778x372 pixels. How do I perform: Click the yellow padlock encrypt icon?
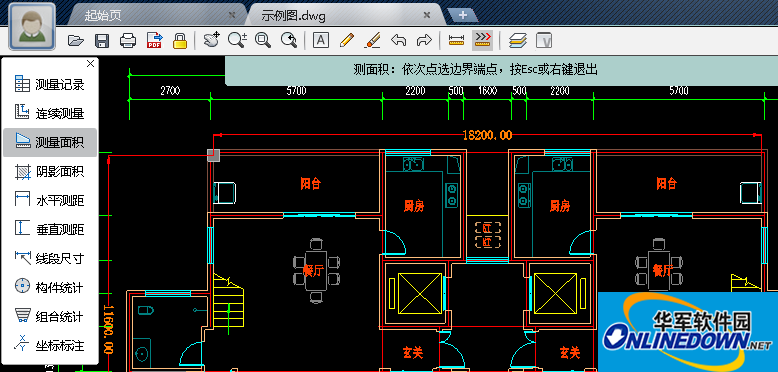[180, 40]
